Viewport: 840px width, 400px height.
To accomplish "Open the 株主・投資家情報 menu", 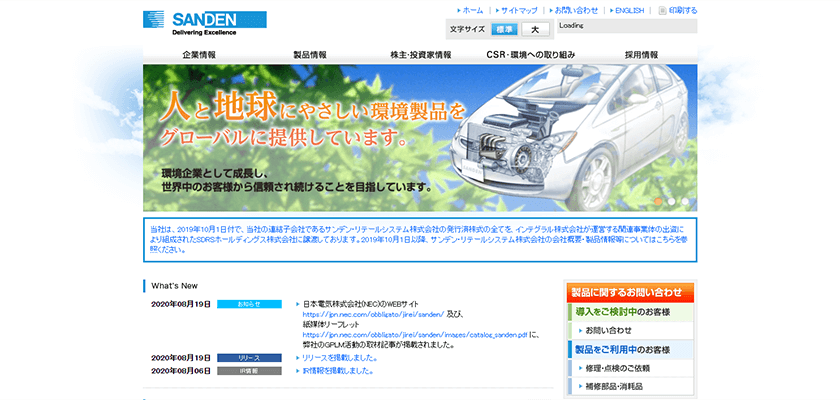I will [421, 55].
